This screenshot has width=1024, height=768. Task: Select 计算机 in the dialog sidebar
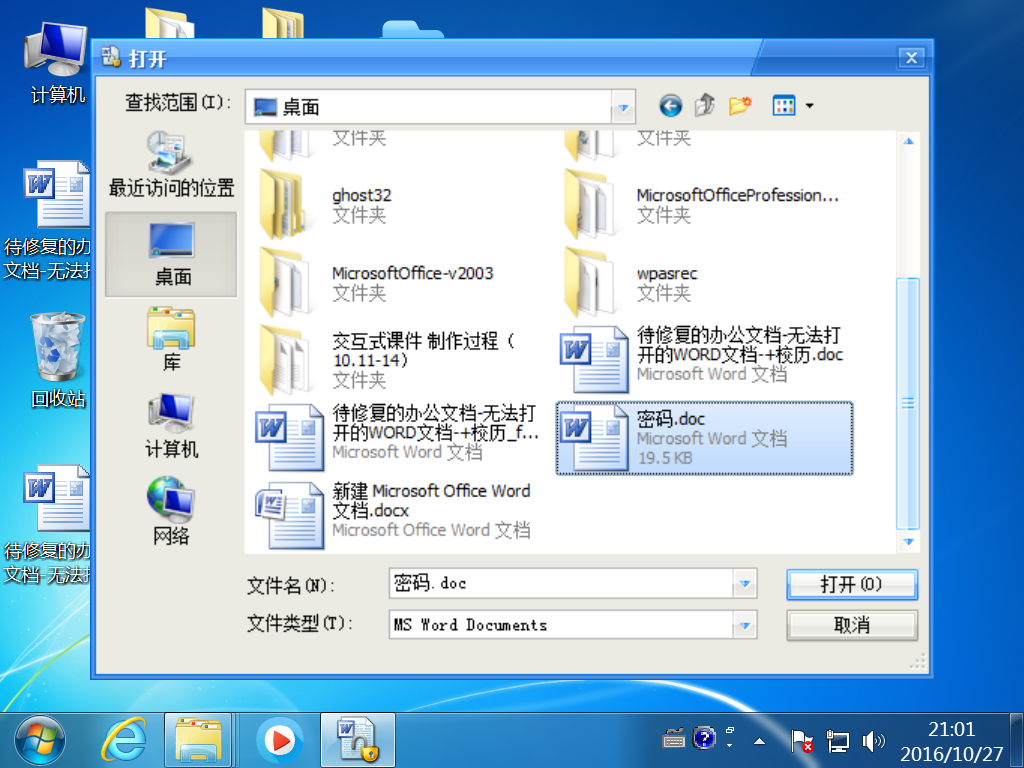[x=171, y=426]
